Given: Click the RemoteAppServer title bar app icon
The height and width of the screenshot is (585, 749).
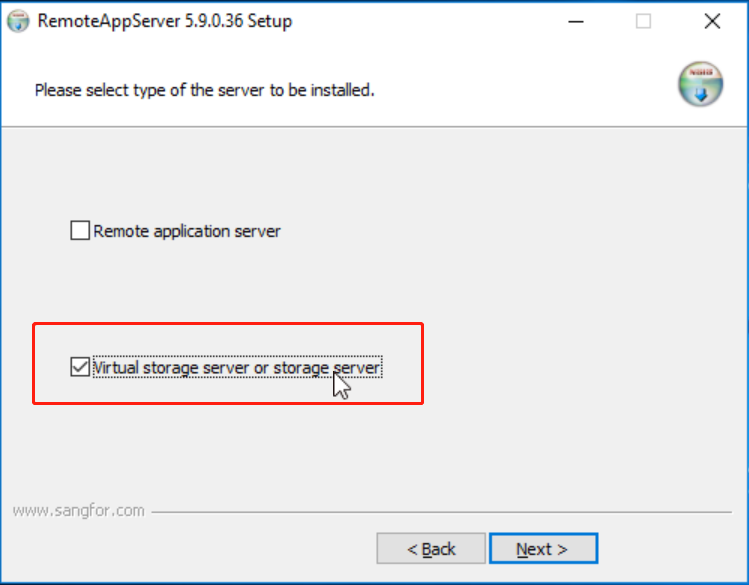Looking at the screenshot, I should (x=19, y=21).
